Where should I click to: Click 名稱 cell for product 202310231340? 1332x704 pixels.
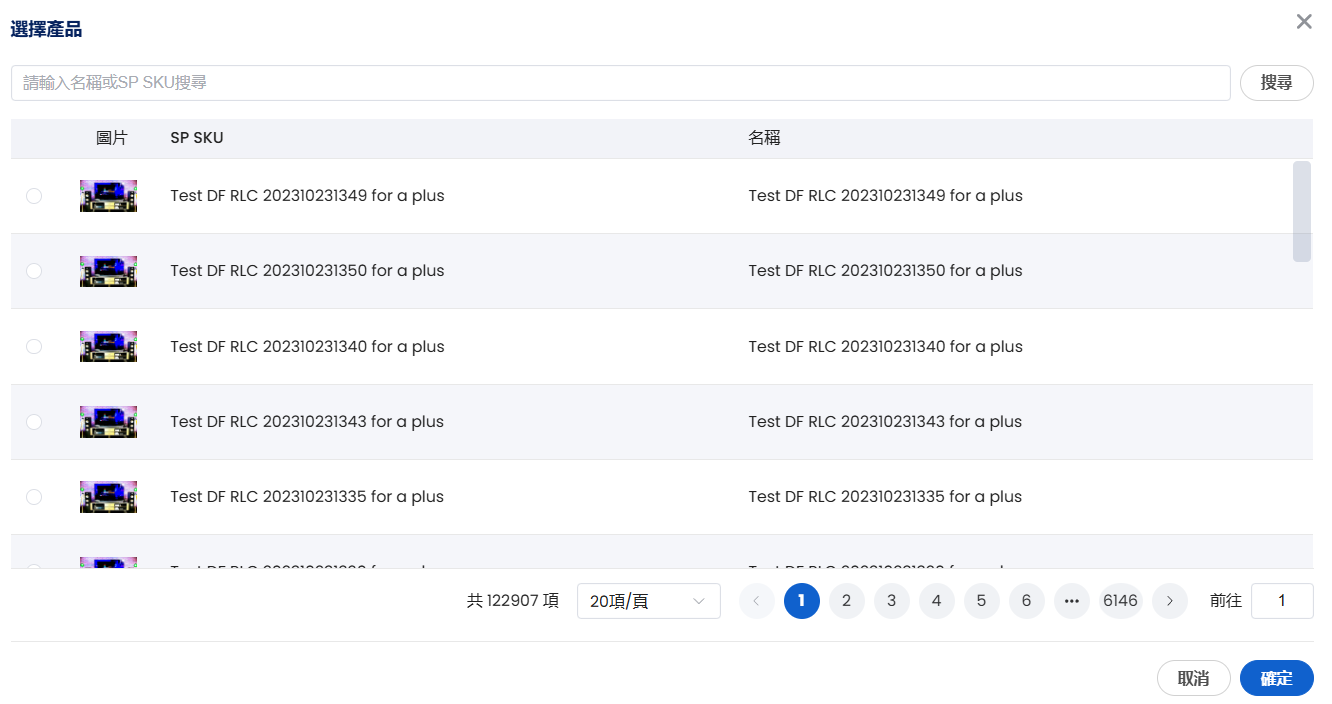click(x=885, y=347)
